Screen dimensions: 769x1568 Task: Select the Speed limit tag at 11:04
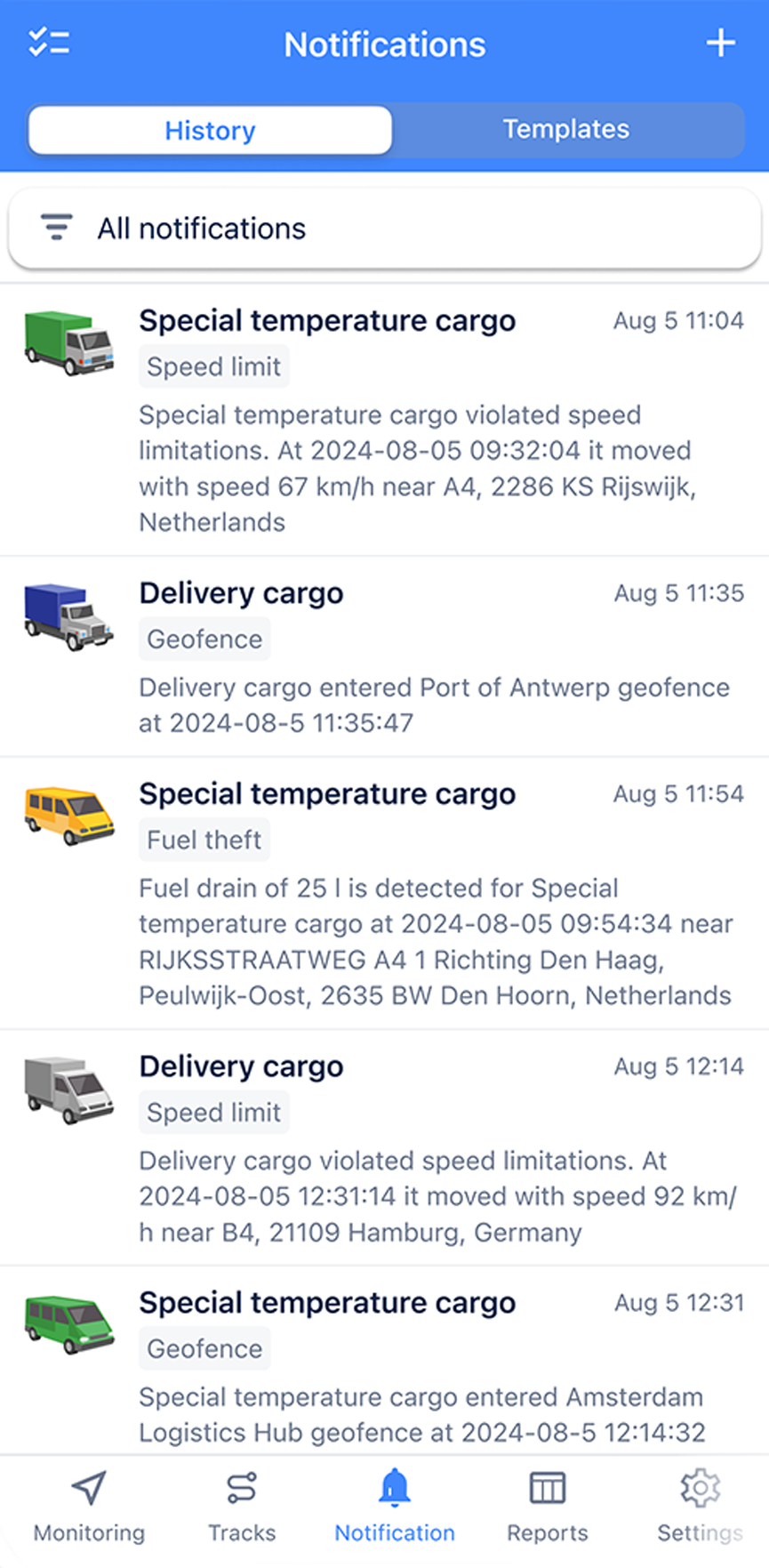coord(213,366)
